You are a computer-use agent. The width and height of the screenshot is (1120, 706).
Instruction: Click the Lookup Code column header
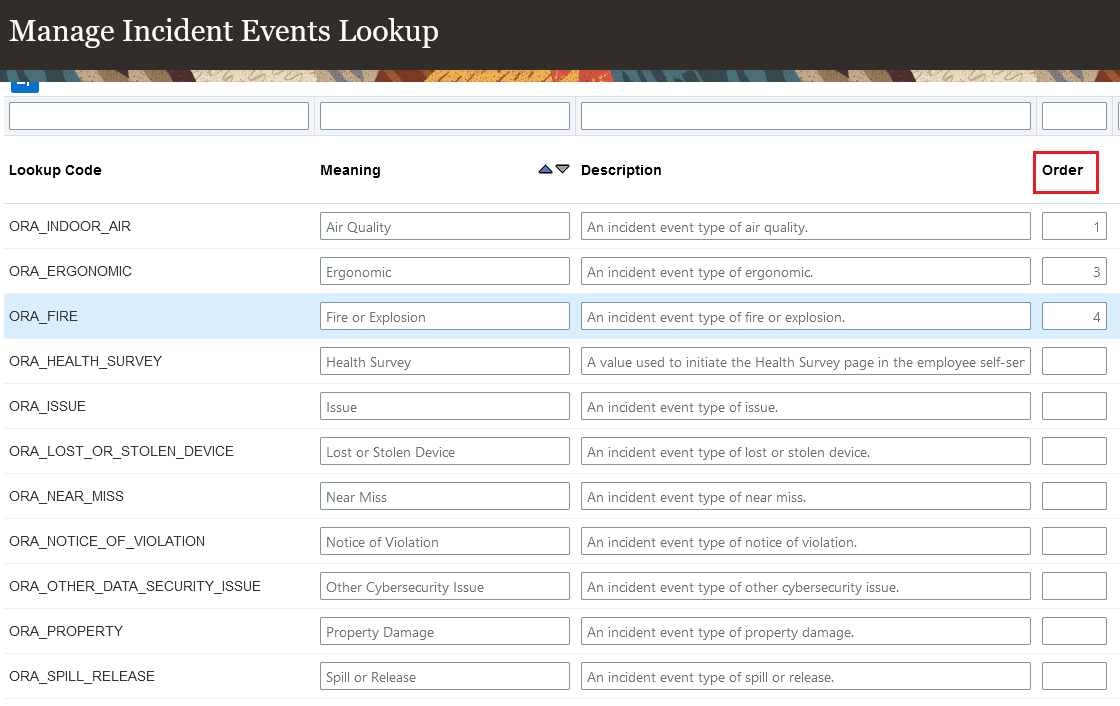click(x=55, y=170)
